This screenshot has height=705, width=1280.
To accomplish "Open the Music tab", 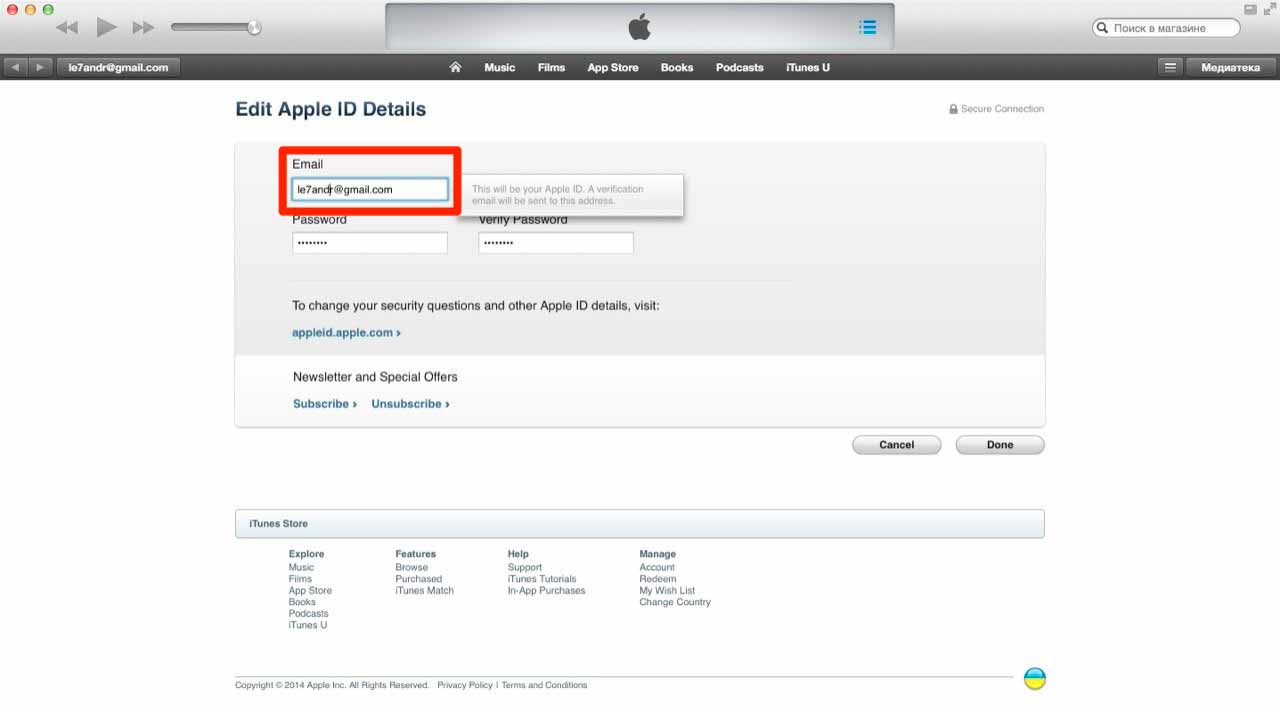I will pos(499,67).
